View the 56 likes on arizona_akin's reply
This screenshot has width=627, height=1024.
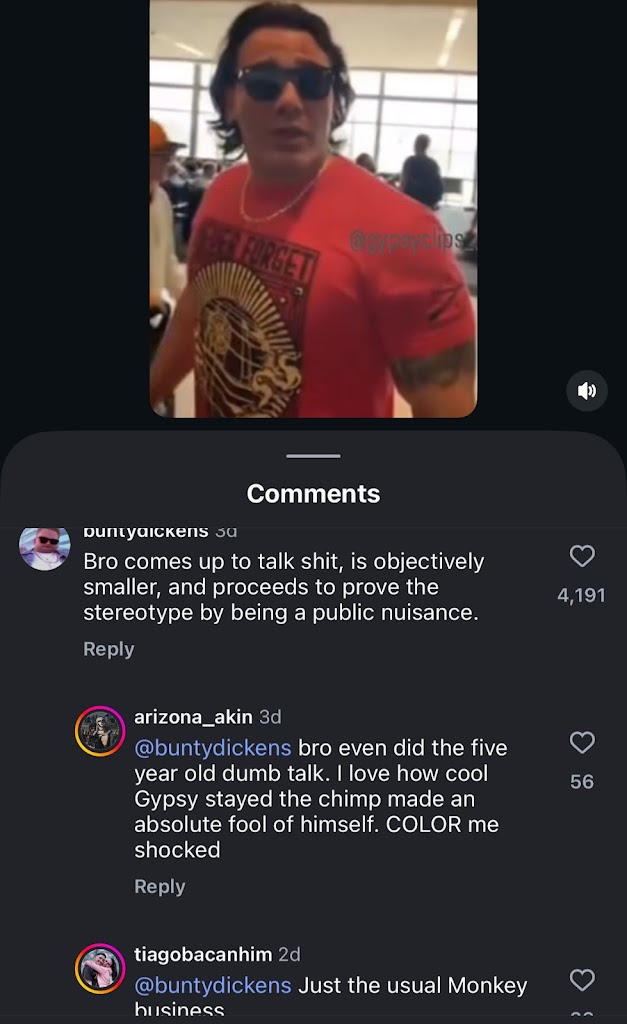click(582, 781)
